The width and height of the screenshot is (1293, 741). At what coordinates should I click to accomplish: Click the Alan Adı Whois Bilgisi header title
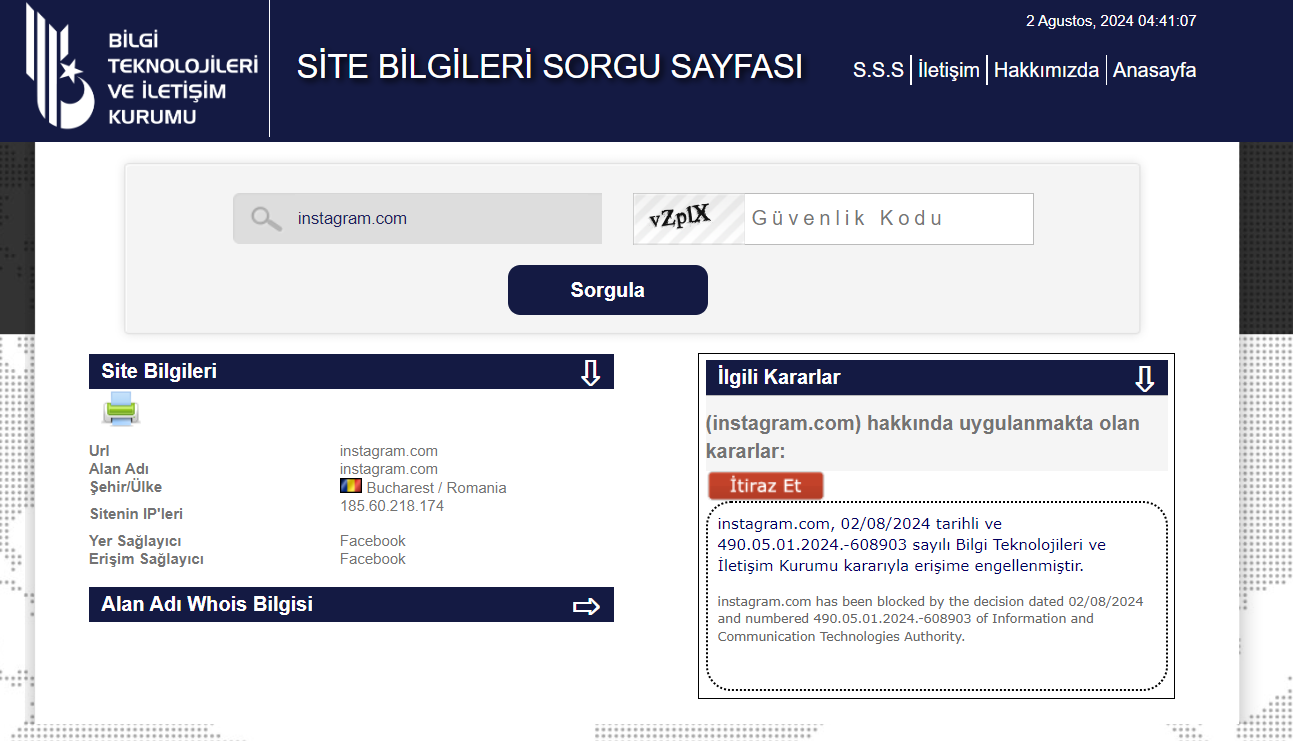(207, 604)
